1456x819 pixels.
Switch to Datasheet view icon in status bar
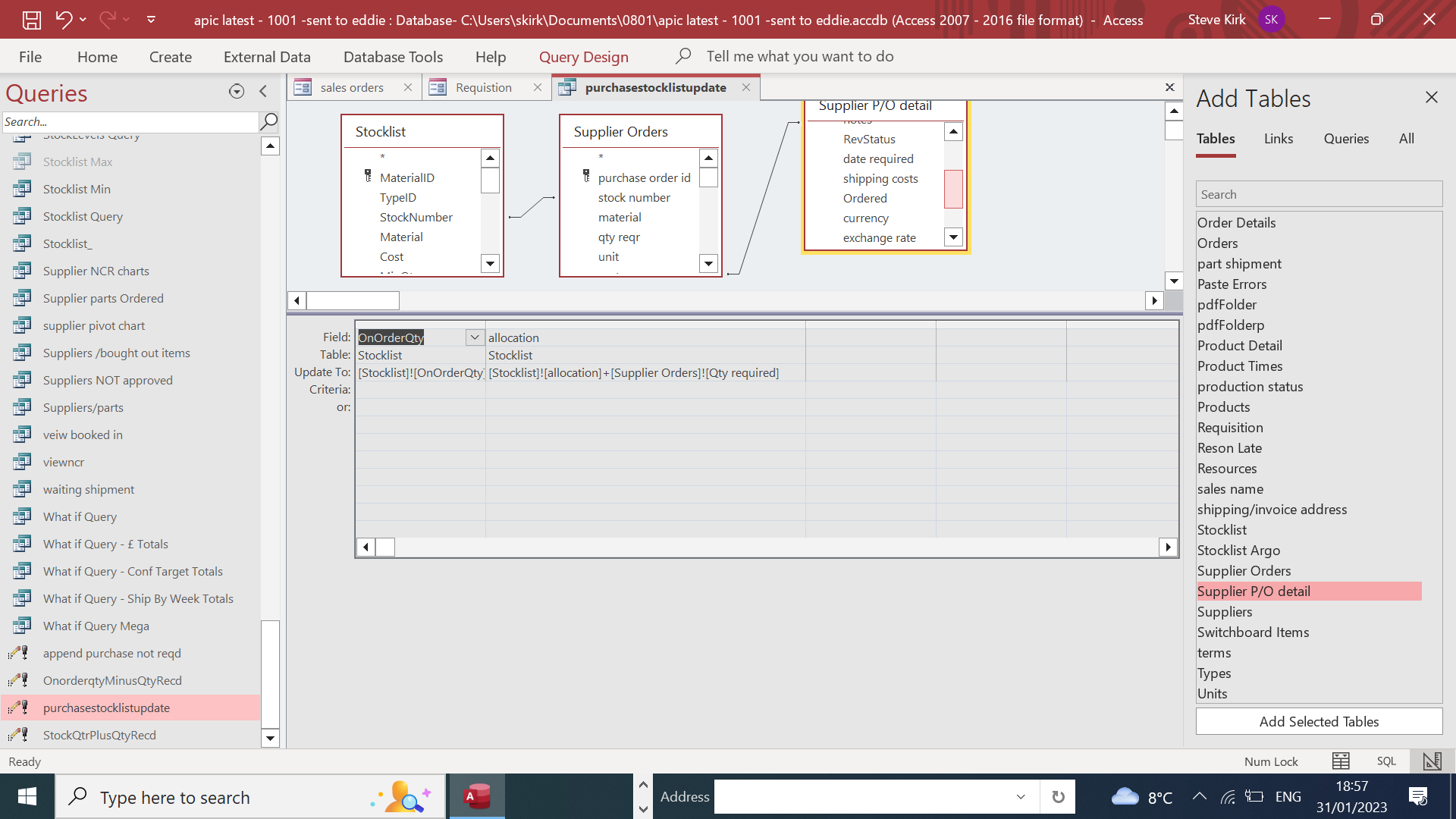(x=1341, y=761)
